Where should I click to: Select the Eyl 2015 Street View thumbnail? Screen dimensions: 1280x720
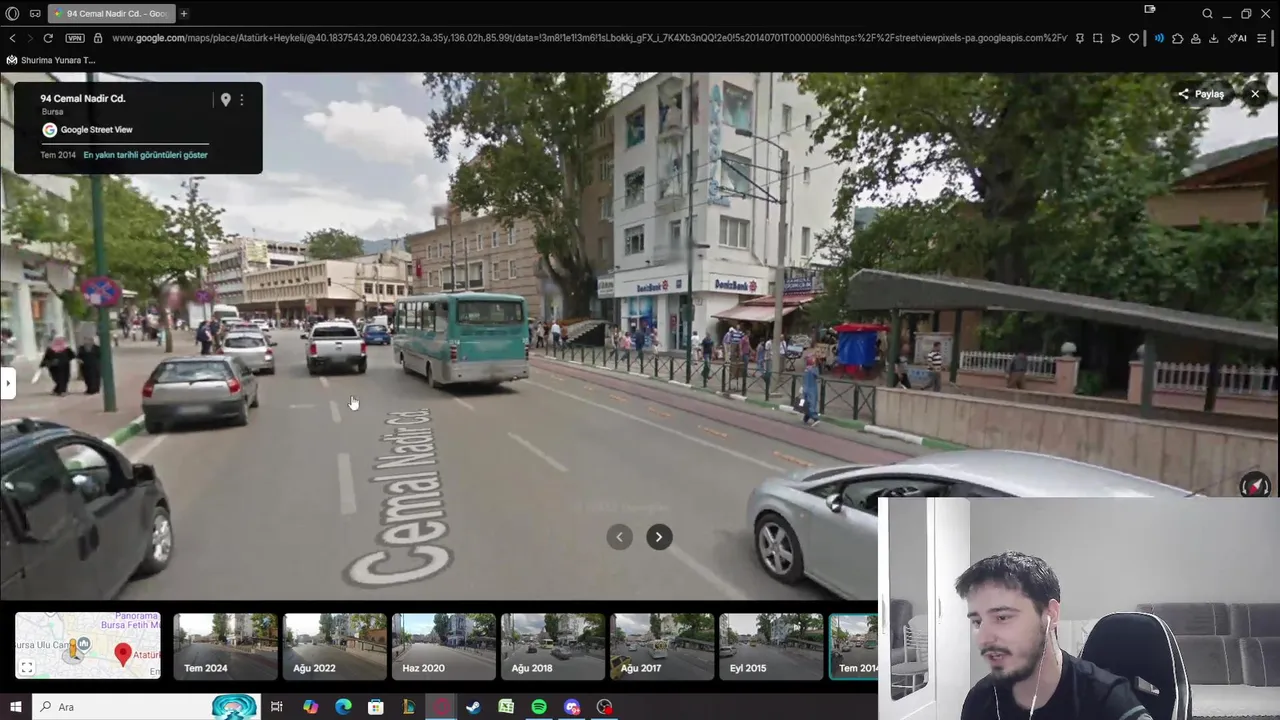pyautogui.click(x=770, y=646)
